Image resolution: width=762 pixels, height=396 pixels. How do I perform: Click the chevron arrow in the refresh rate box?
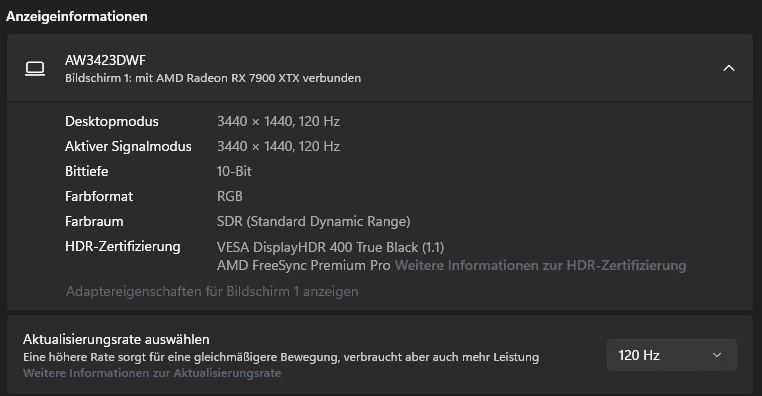click(x=717, y=355)
